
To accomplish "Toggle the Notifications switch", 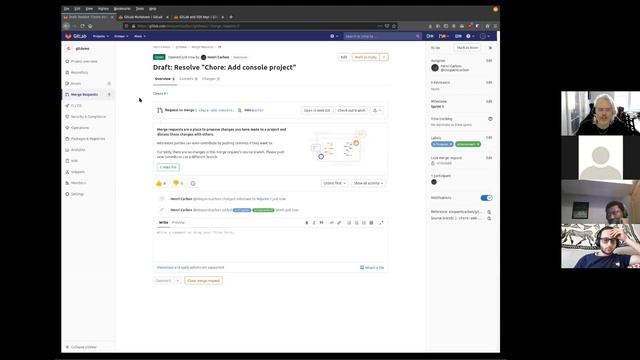I will coord(486,198).
